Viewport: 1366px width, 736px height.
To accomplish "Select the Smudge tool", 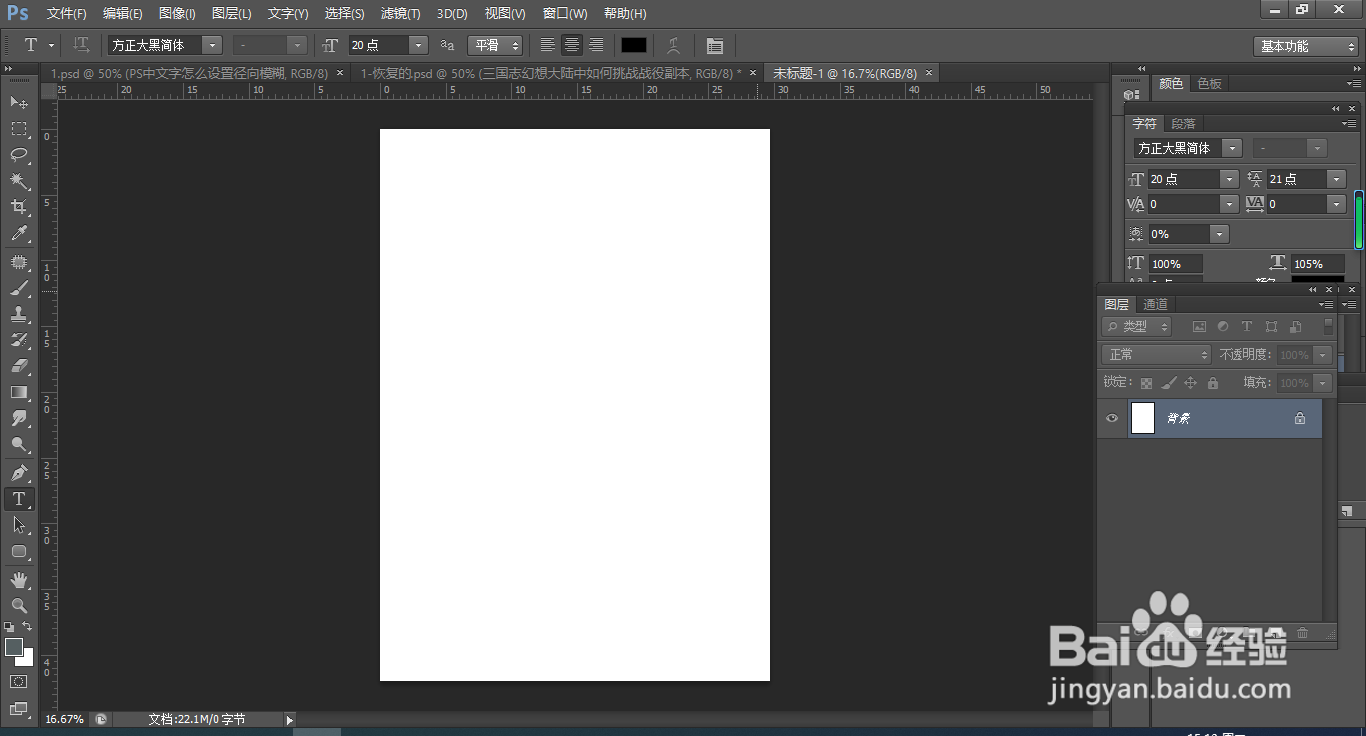I will tap(19, 418).
